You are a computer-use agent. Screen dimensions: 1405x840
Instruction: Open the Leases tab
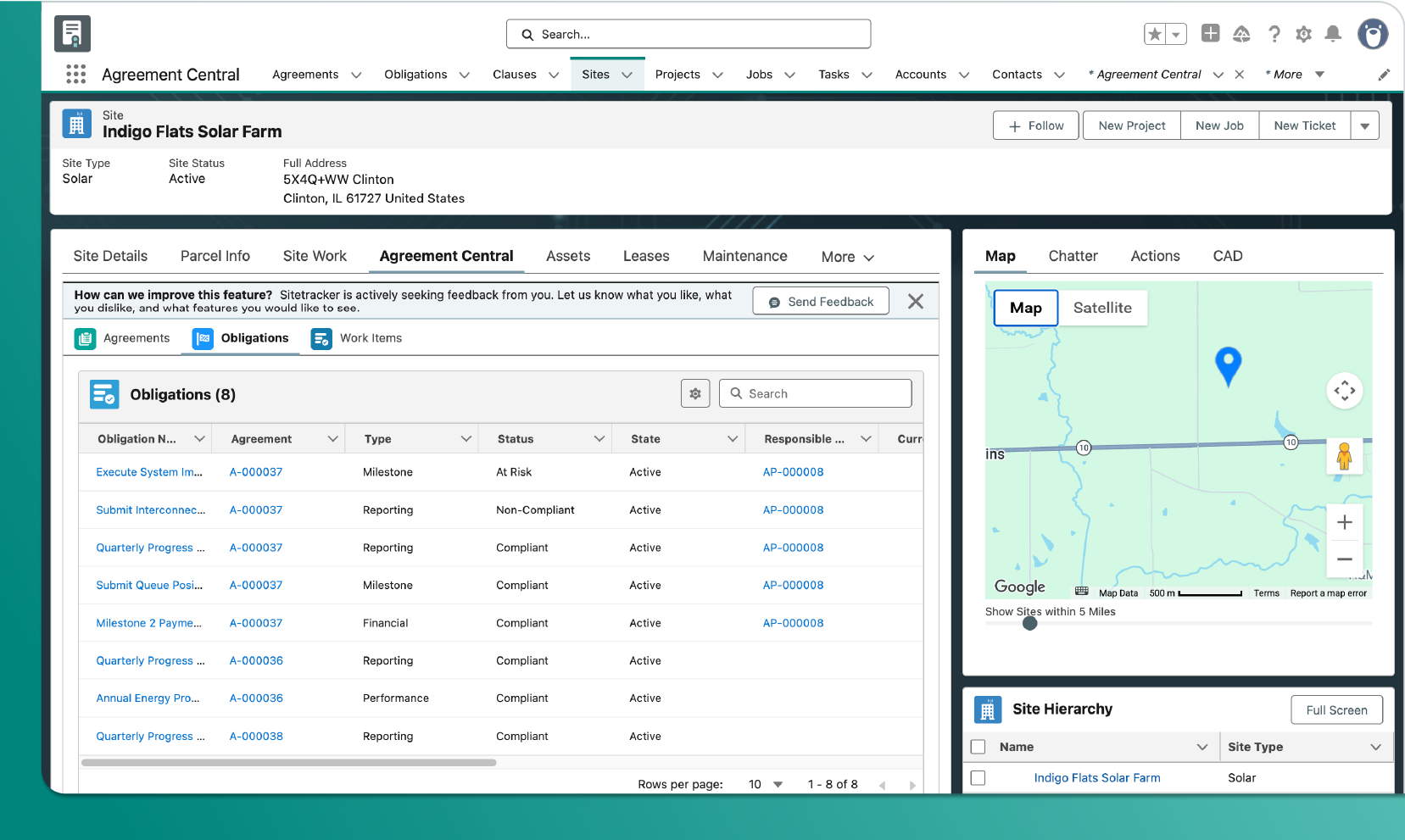[x=646, y=256]
